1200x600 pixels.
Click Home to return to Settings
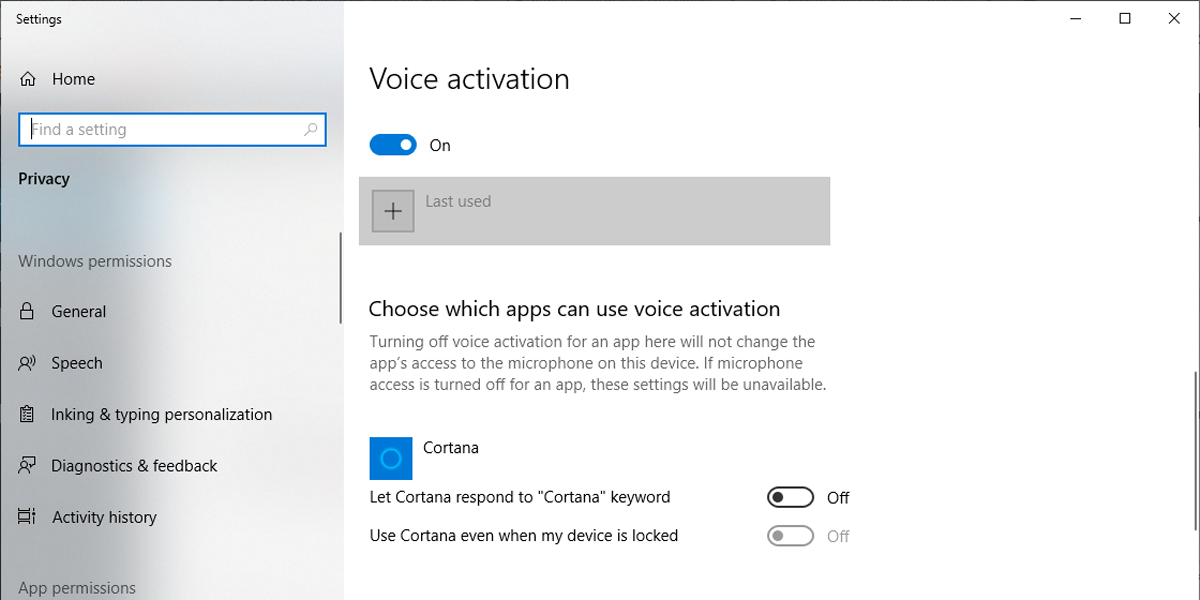73,79
